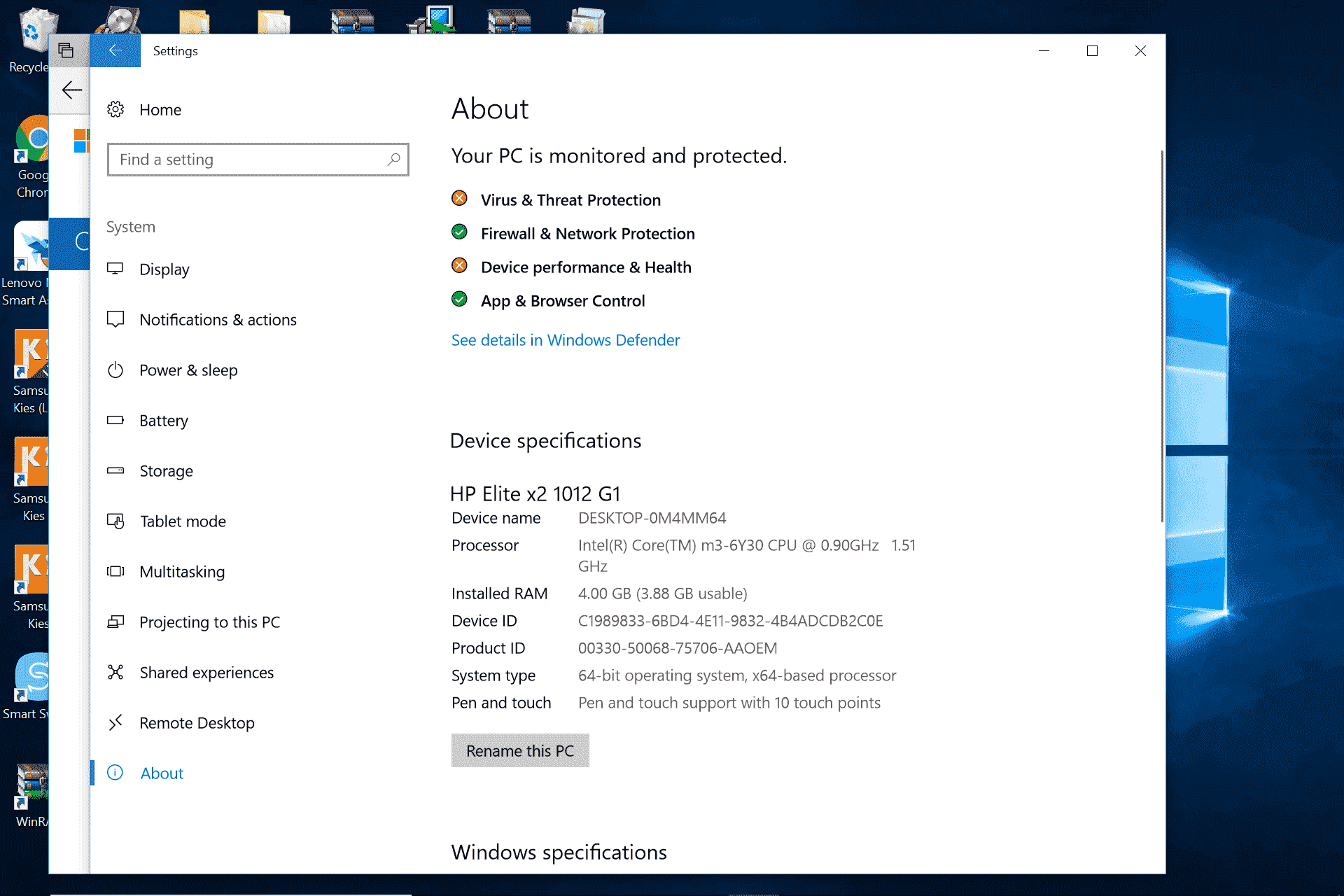Open See details in Windows Defender link
The width and height of the screenshot is (1344, 896).
pyautogui.click(x=566, y=340)
